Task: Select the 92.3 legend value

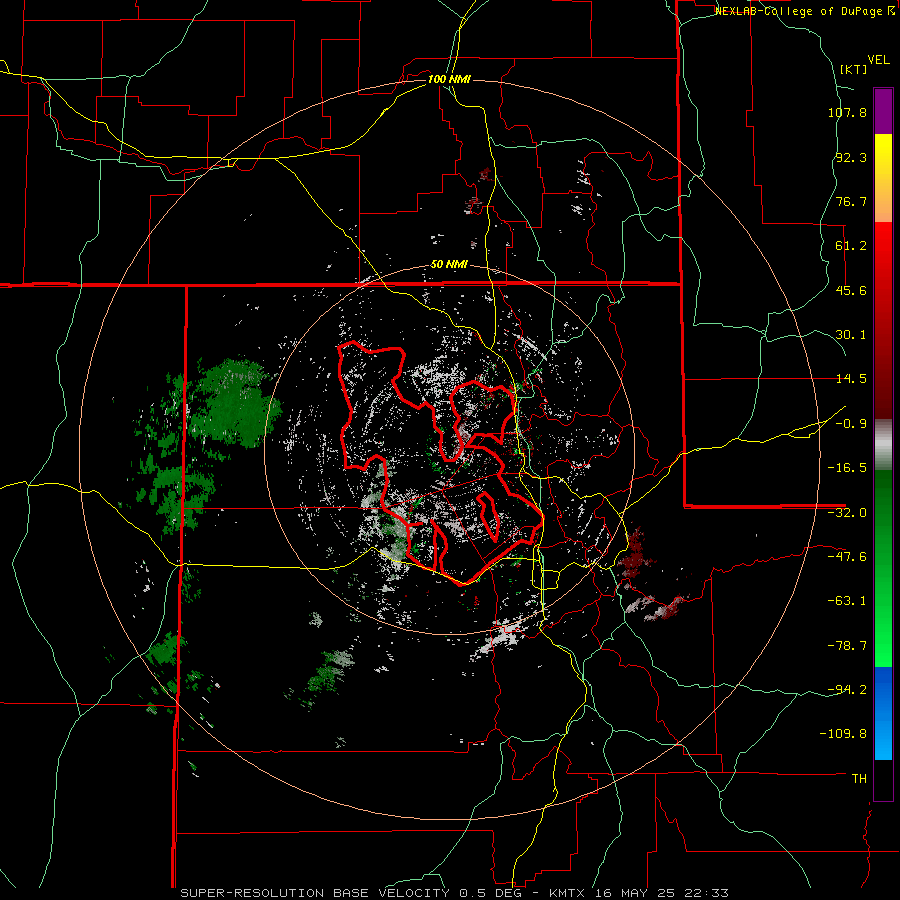Action: pyautogui.click(x=851, y=157)
